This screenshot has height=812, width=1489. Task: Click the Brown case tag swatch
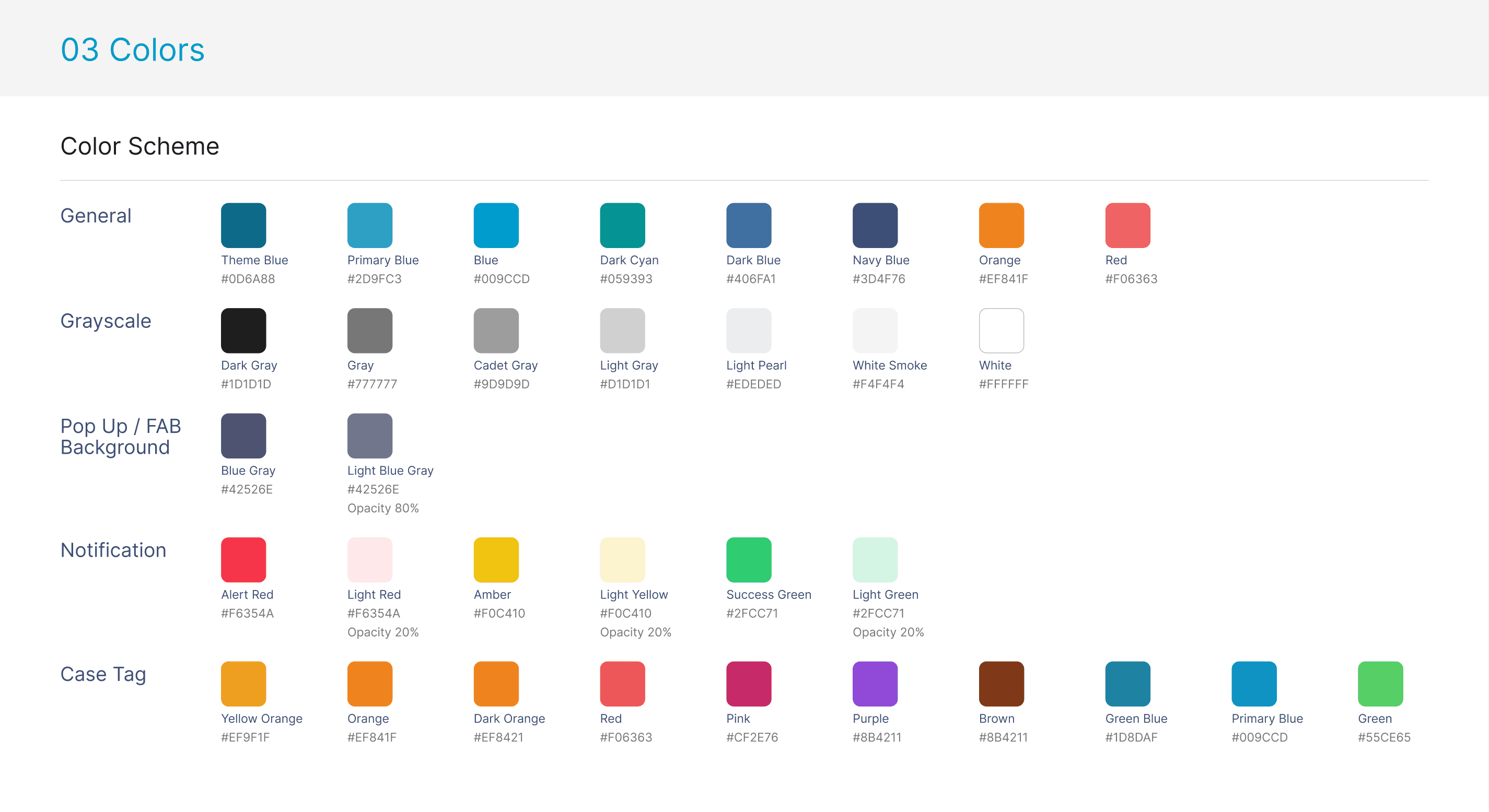pos(1001,684)
